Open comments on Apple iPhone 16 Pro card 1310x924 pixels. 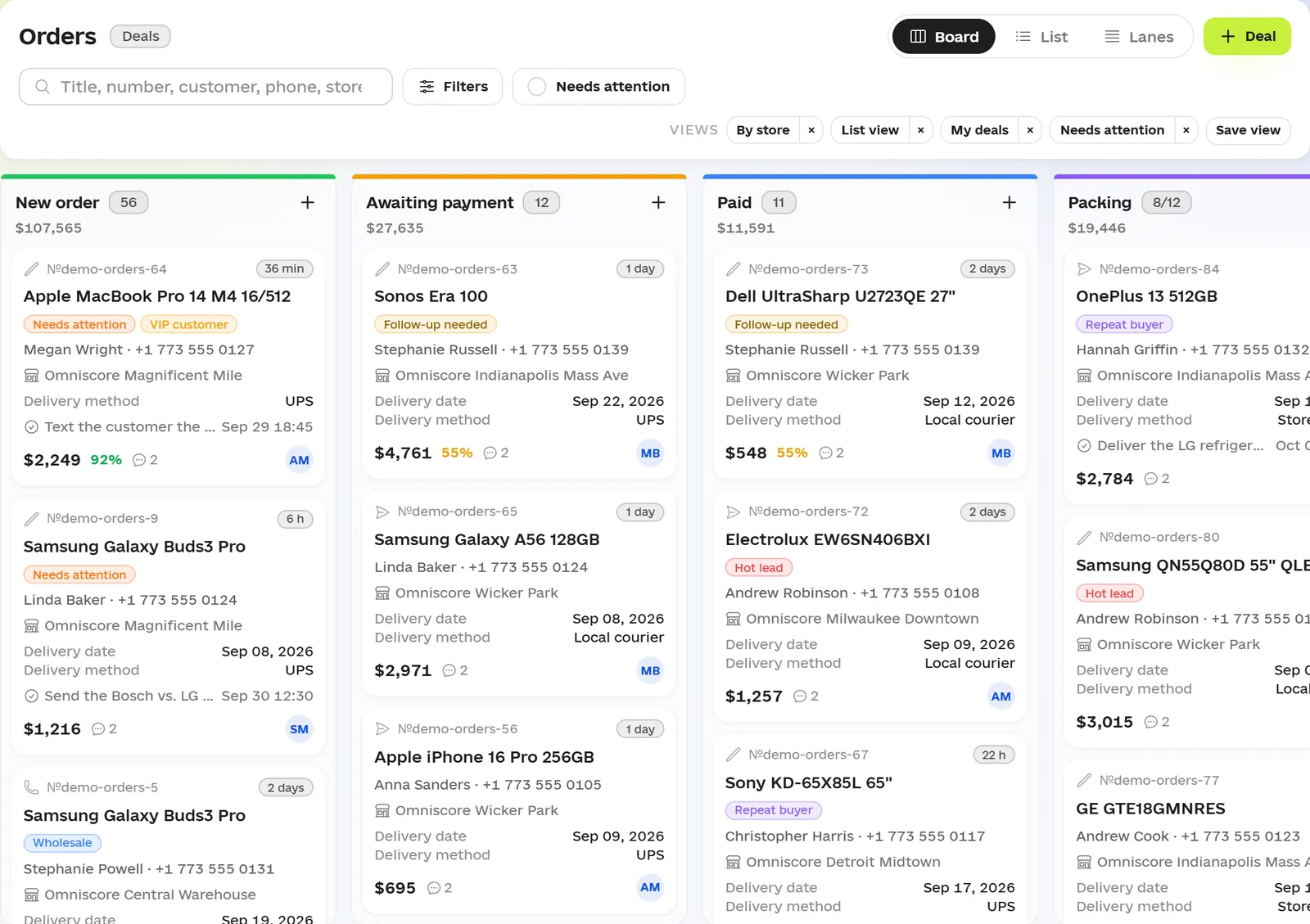tap(440, 888)
